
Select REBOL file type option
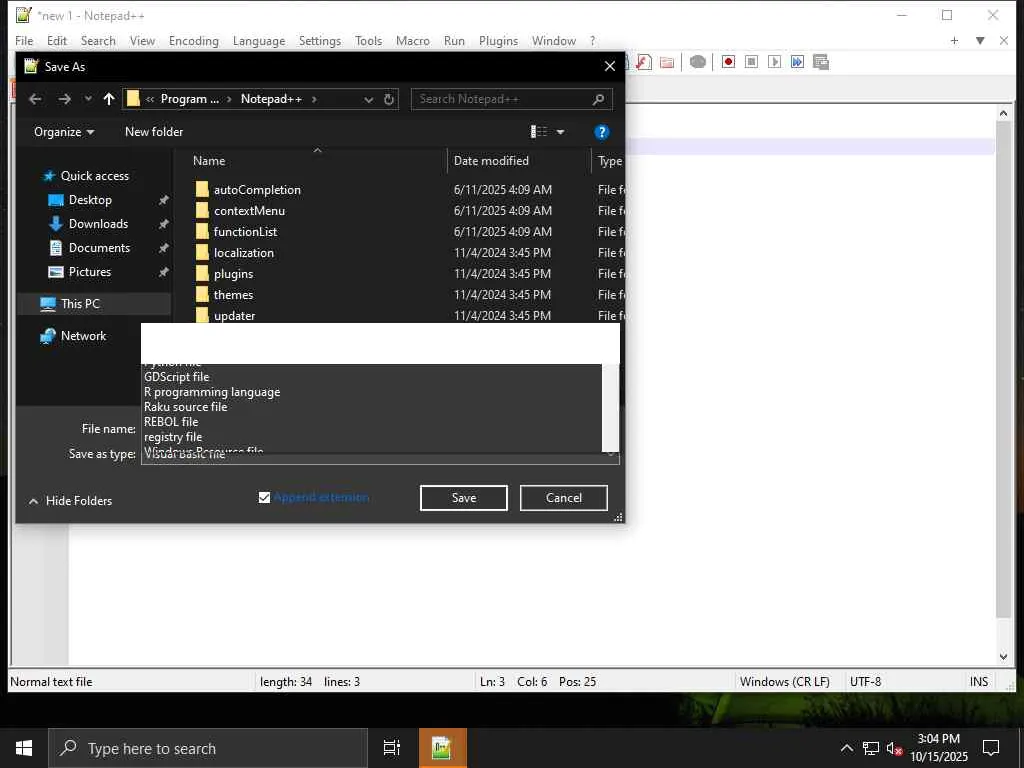point(372,422)
